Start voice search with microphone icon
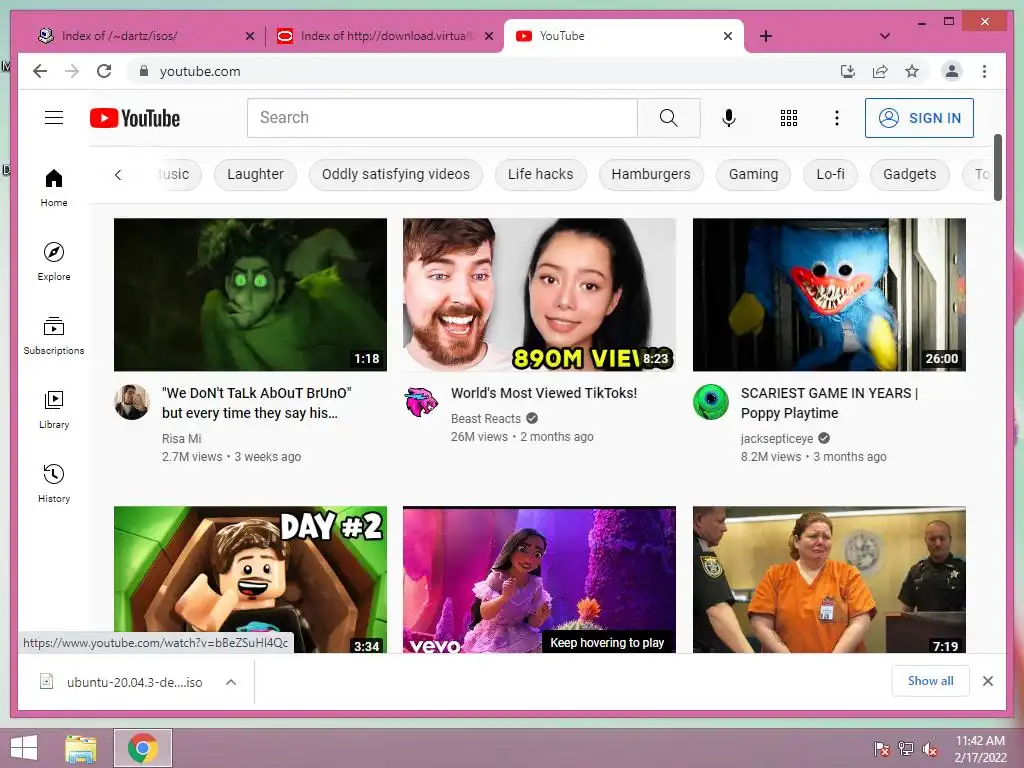The width and height of the screenshot is (1024, 768). [x=729, y=118]
